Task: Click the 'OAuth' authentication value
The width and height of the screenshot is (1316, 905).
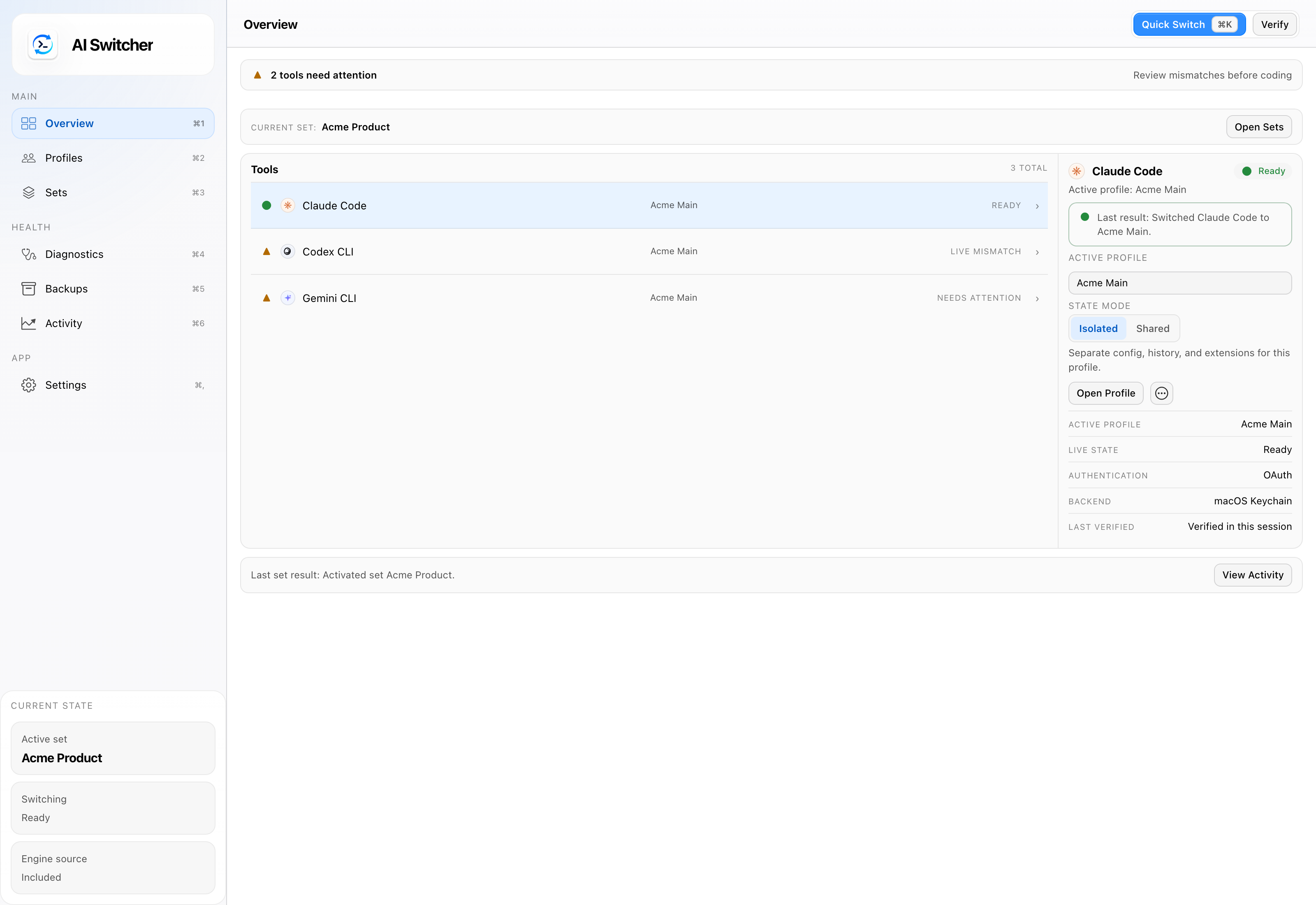Action: point(1277,475)
